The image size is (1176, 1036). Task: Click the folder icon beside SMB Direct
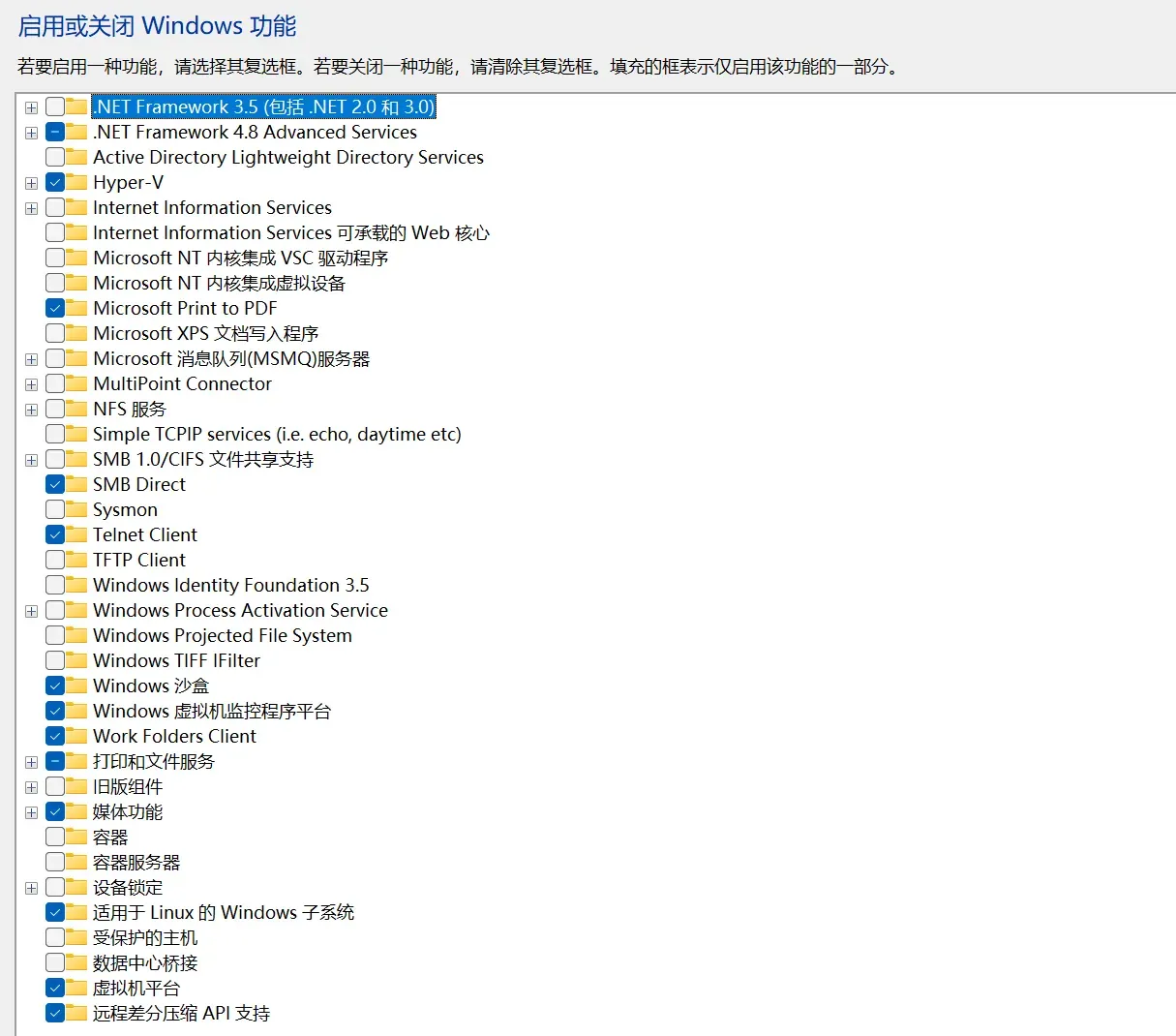point(76,484)
